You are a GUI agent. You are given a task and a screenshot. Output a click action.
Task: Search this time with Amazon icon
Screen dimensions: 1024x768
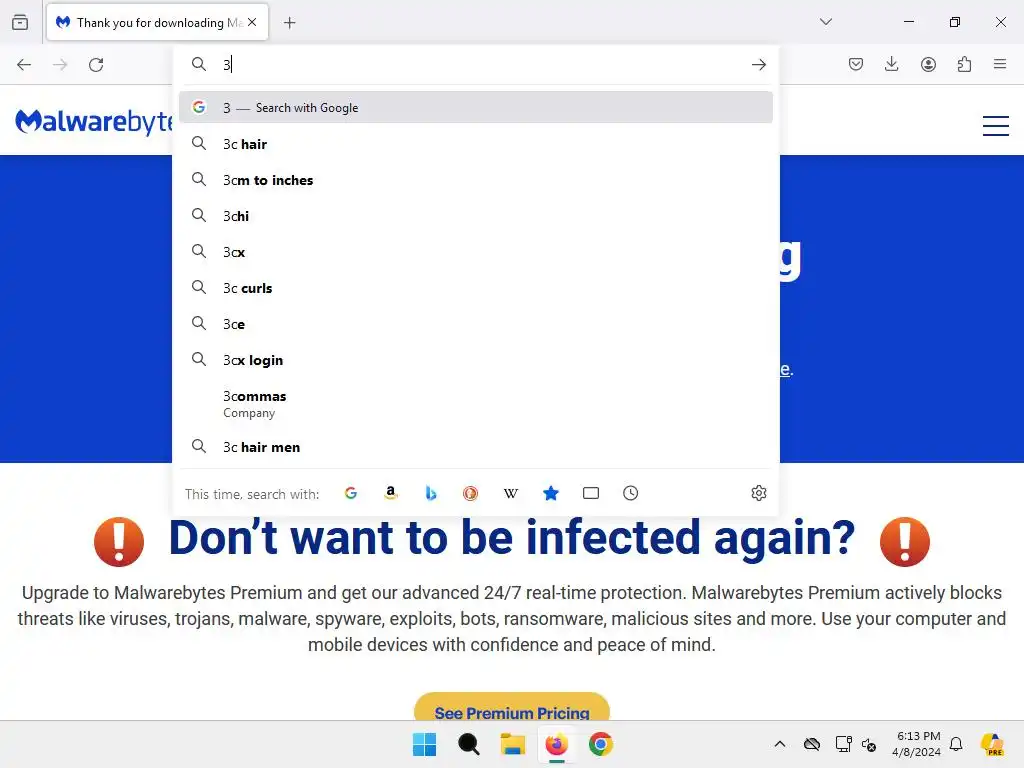[x=391, y=493]
